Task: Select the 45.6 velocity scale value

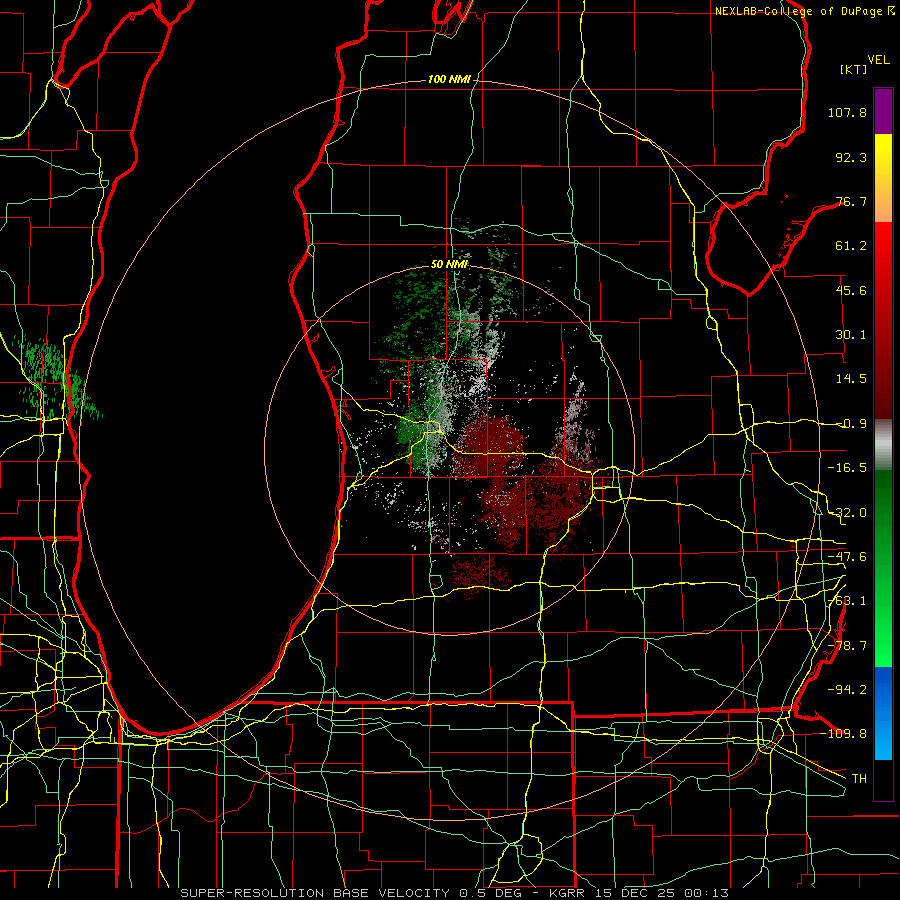Action: pyautogui.click(x=851, y=290)
